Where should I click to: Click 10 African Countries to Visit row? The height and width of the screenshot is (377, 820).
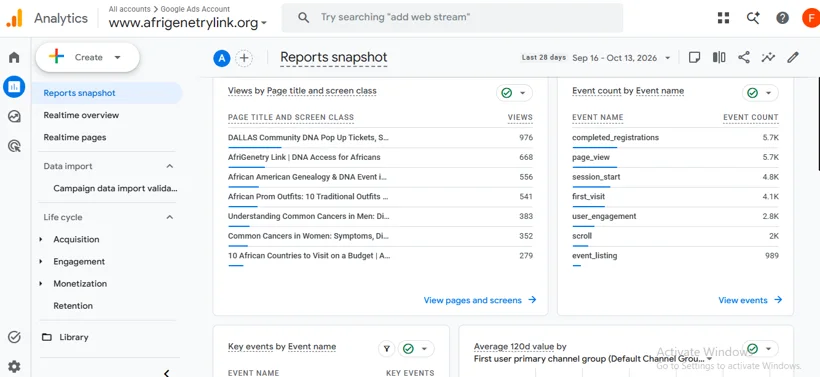click(380, 256)
